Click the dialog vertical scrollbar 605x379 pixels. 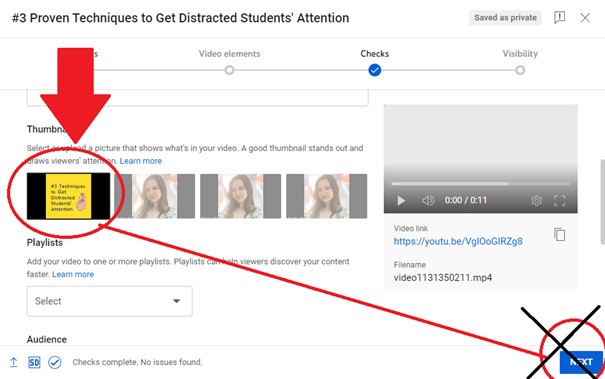pyautogui.click(x=603, y=201)
